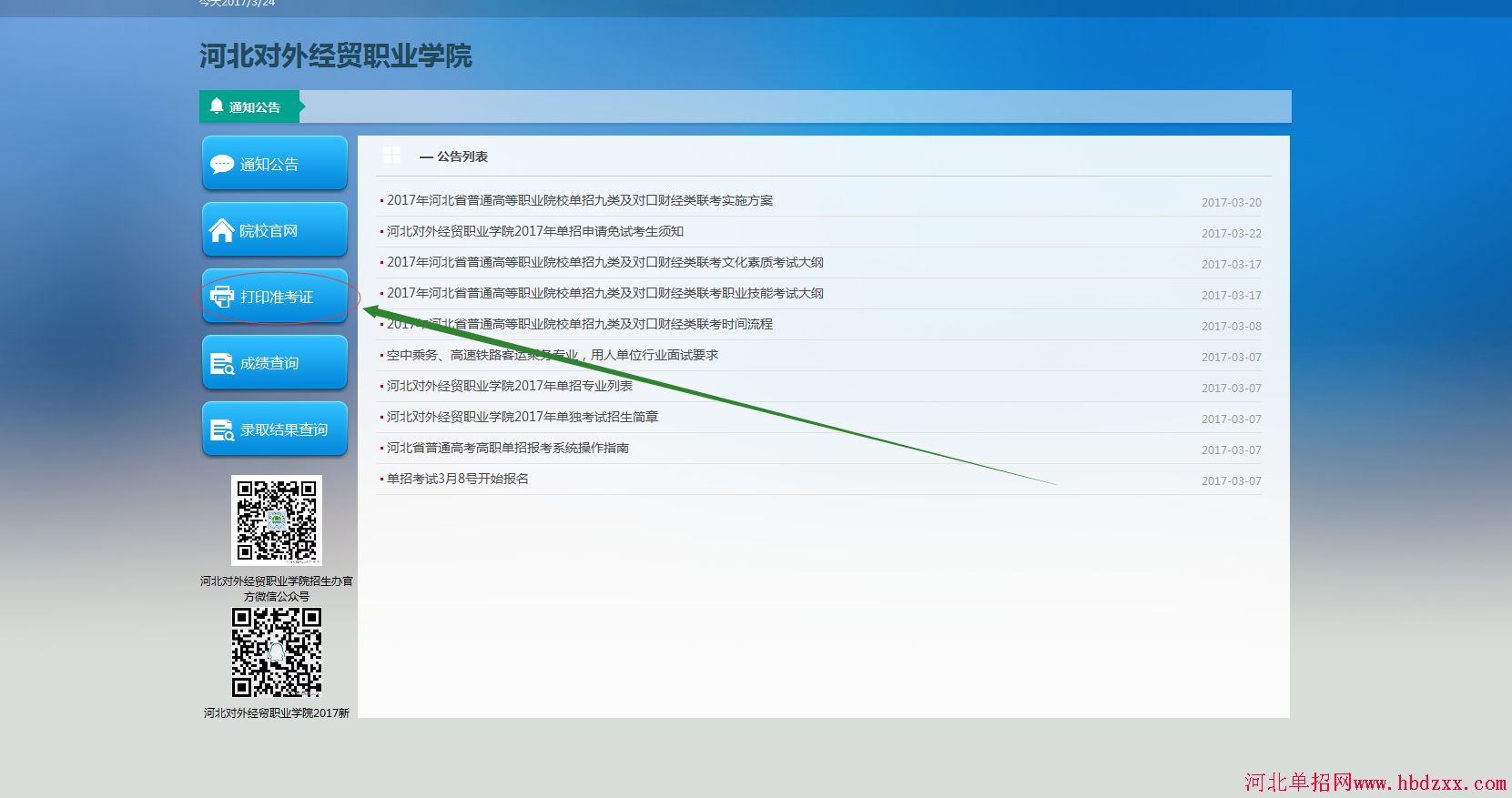Open announcement 联考时间流程
This screenshot has height=798, width=1512.
coord(580,324)
